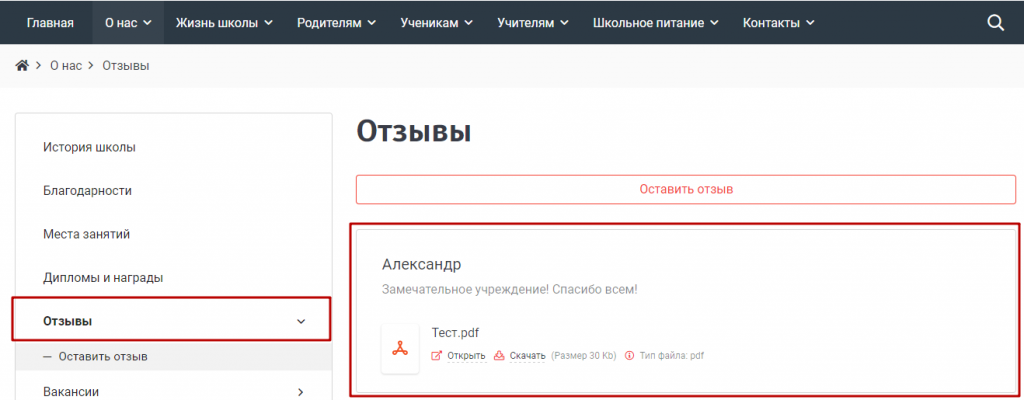This screenshot has height=400, width=1024.
Task: Click the Открыть link for Тест.pdf
Action: pyautogui.click(x=466, y=356)
